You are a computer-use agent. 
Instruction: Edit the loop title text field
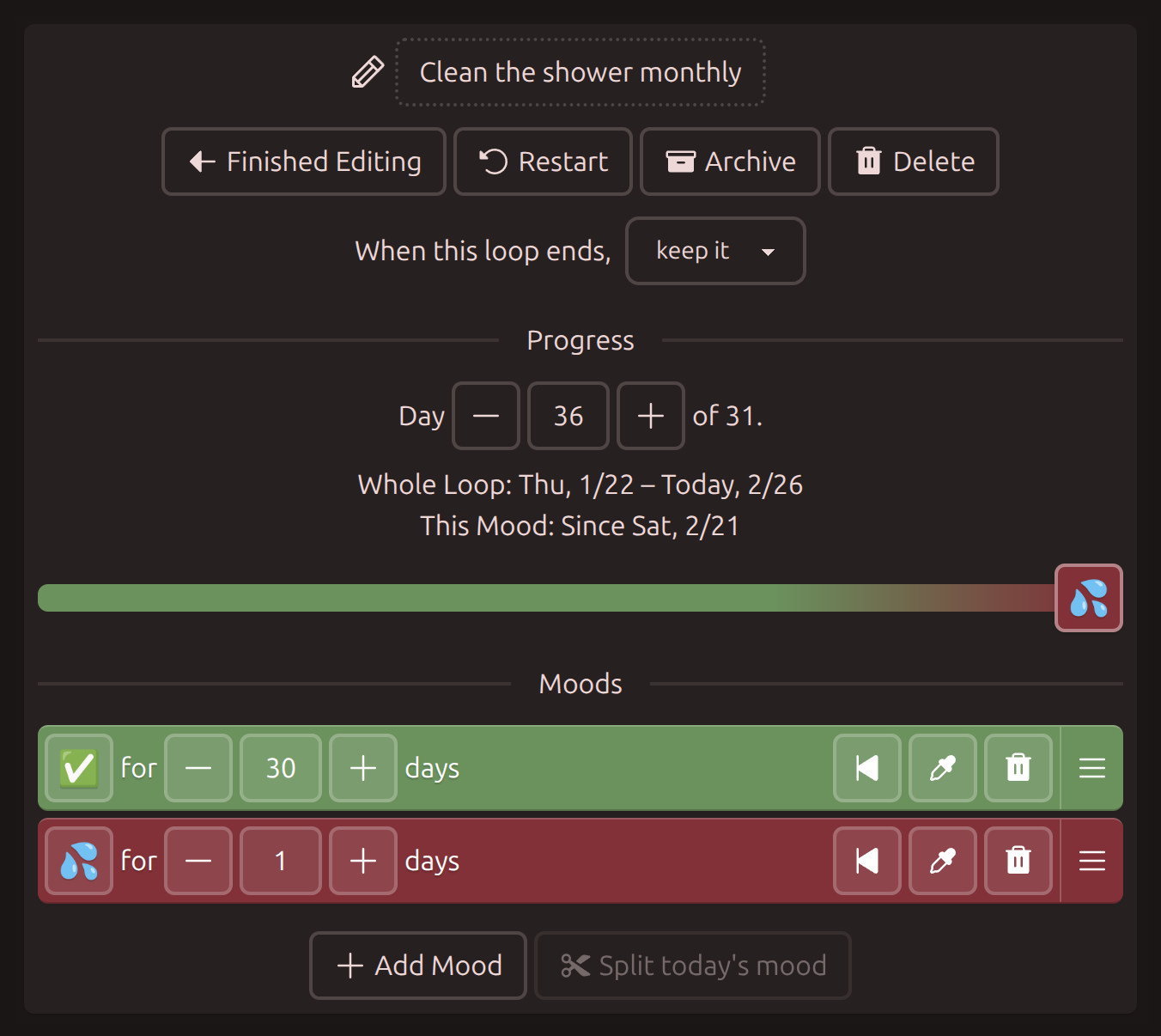[x=580, y=72]
